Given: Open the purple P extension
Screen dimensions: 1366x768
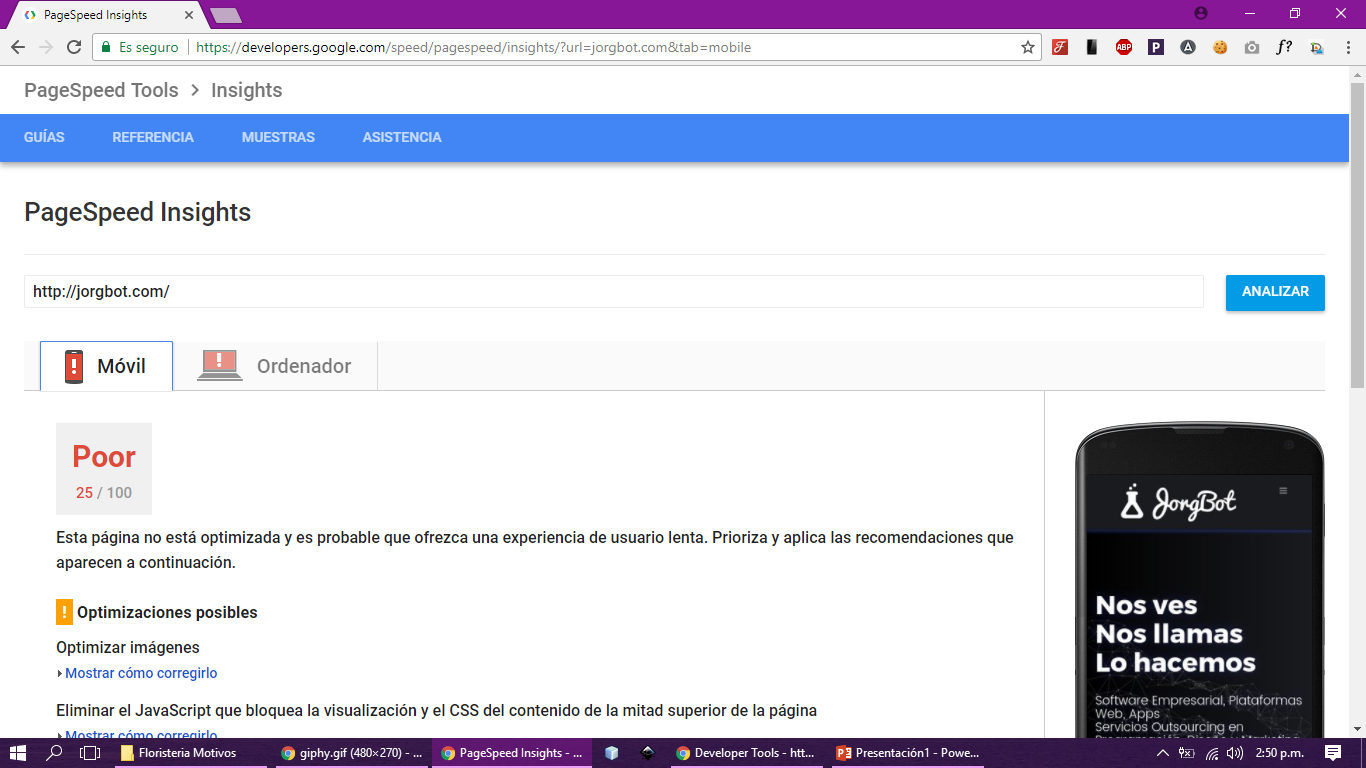Looking at the screenshot, I should pos(1156,47).
